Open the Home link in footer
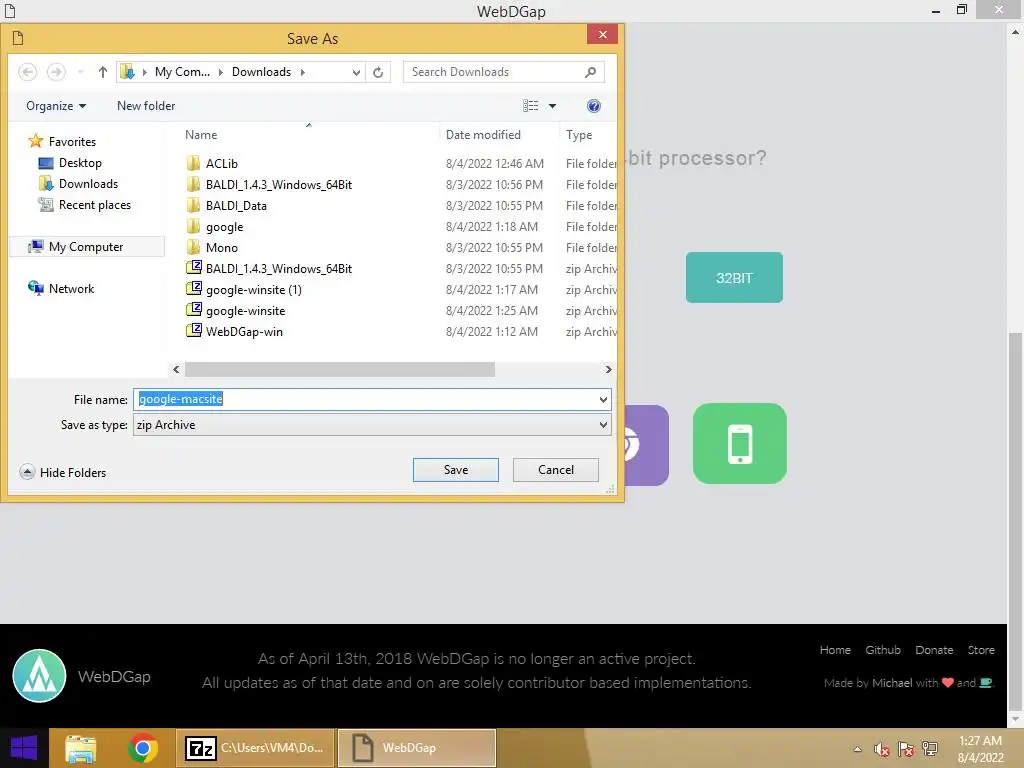 835,650
